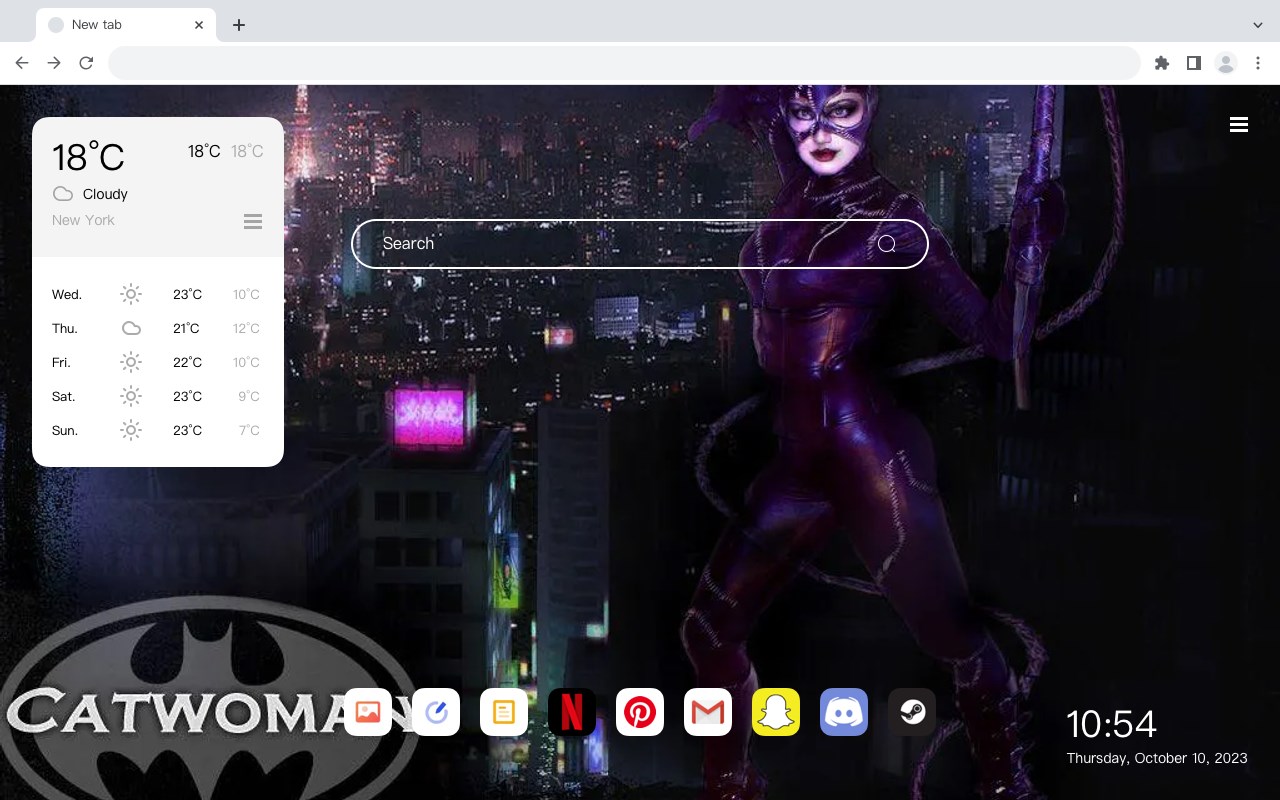Image resolution: width=1280 pixels, height=800 pixels.
Task: Close the New tab tab
Action: [x=199, y=25]
